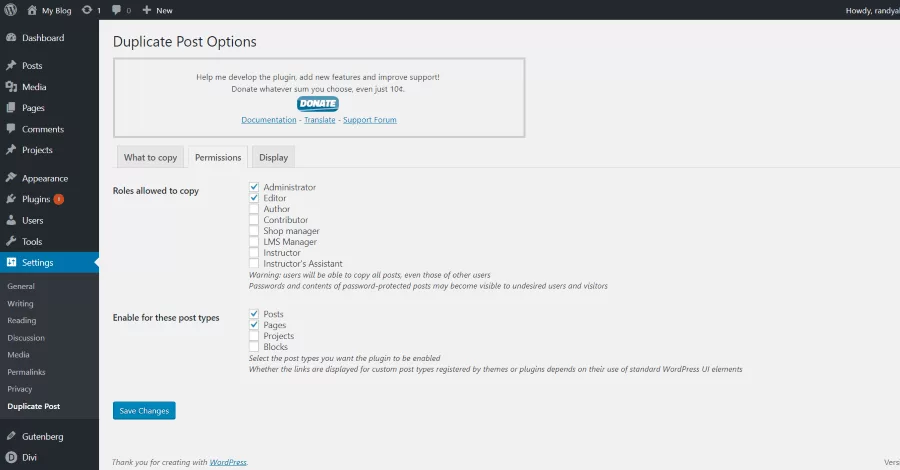Check the LMS Manager role
Viewport: 900px width, 470px height.
tap(254, 241)
